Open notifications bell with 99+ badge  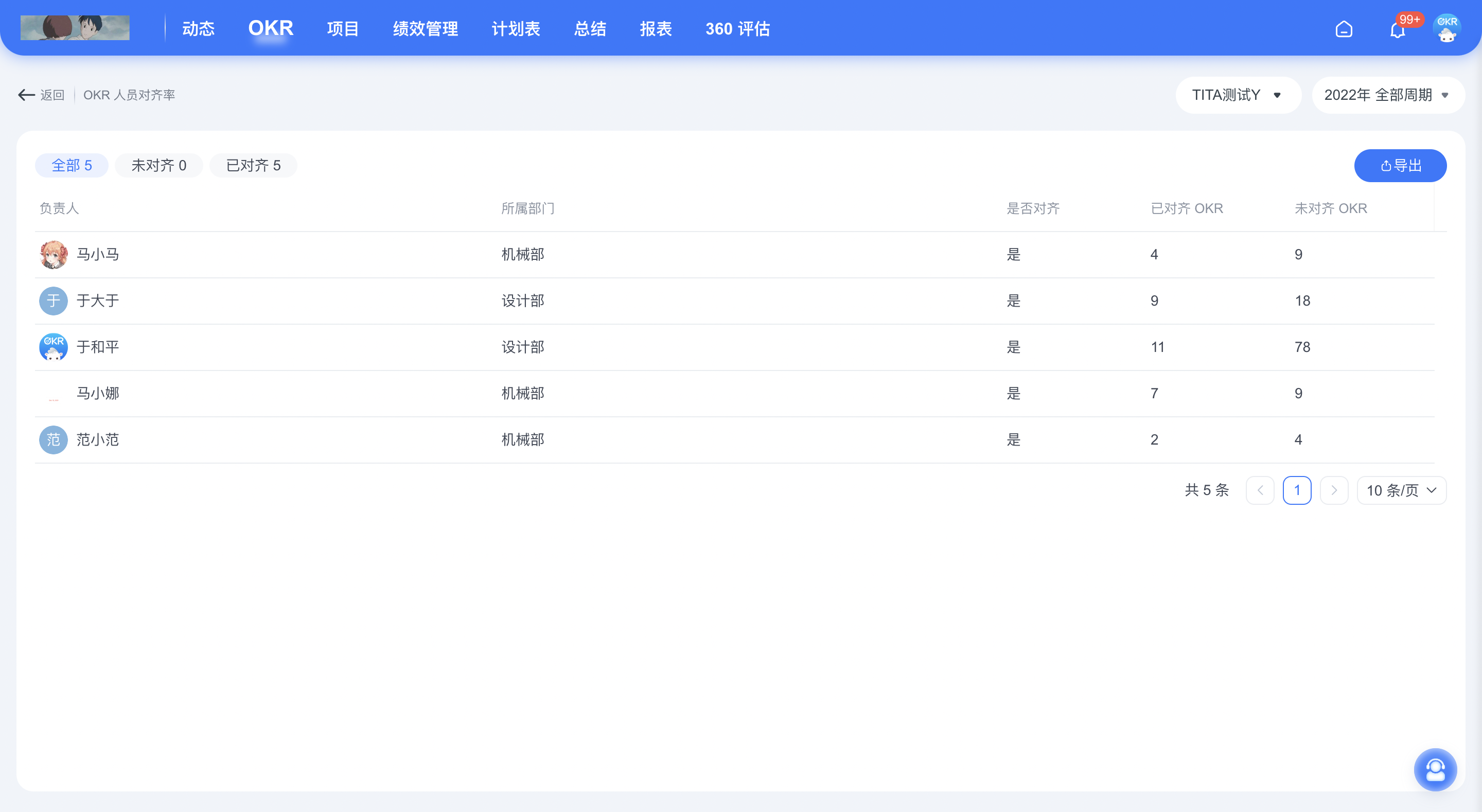(x=1398, y=29)
